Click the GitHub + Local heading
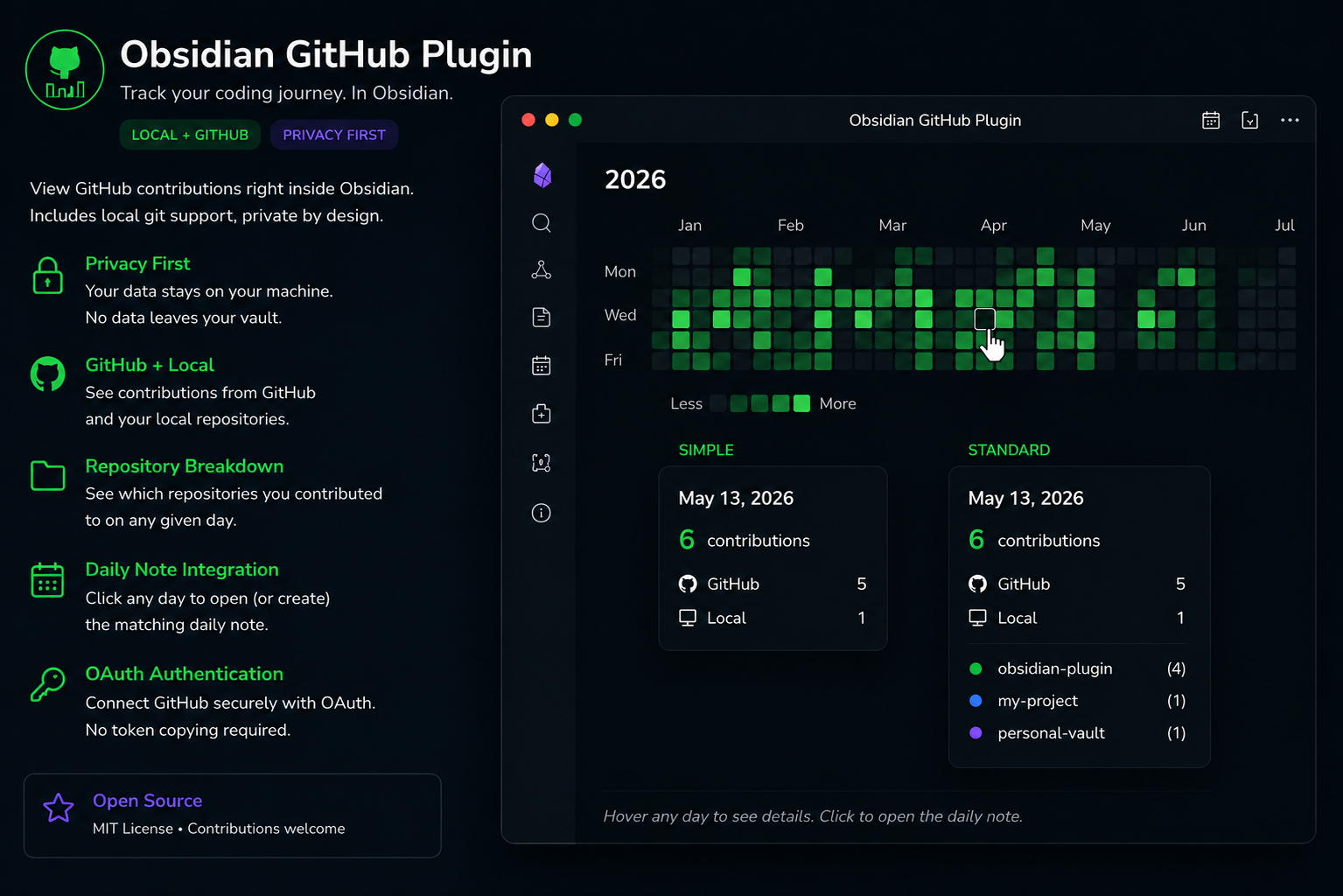Screen dimensions: 1343x896 point(150,365)
